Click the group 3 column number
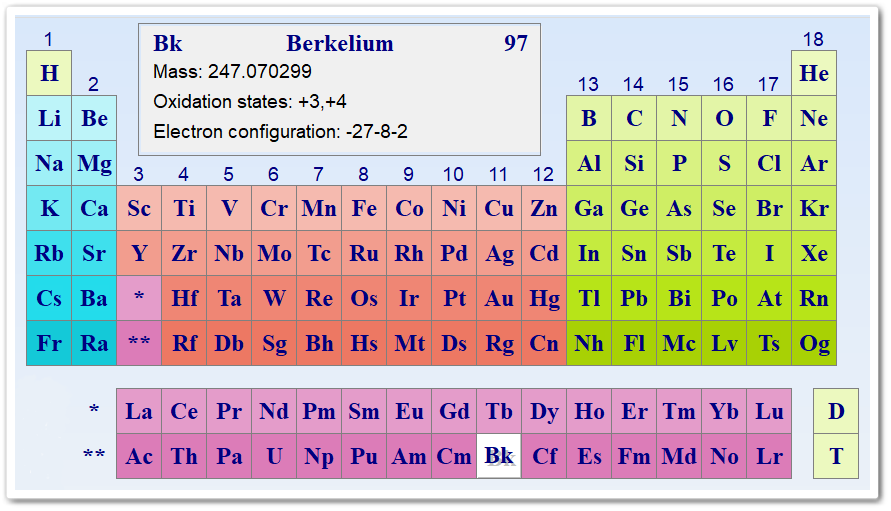 [x=139, y=174]
